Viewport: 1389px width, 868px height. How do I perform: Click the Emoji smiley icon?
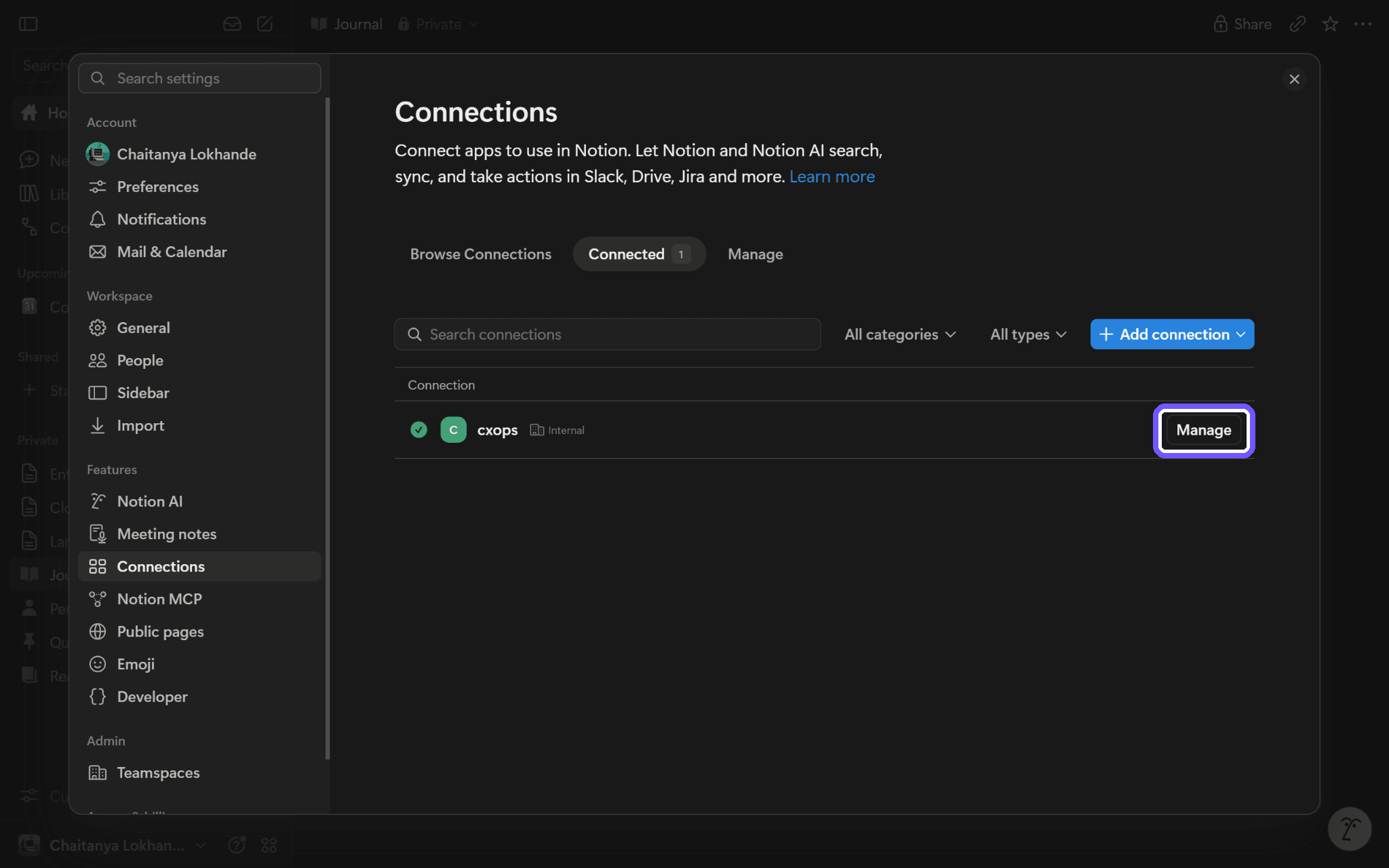click(x=98, y=664)
